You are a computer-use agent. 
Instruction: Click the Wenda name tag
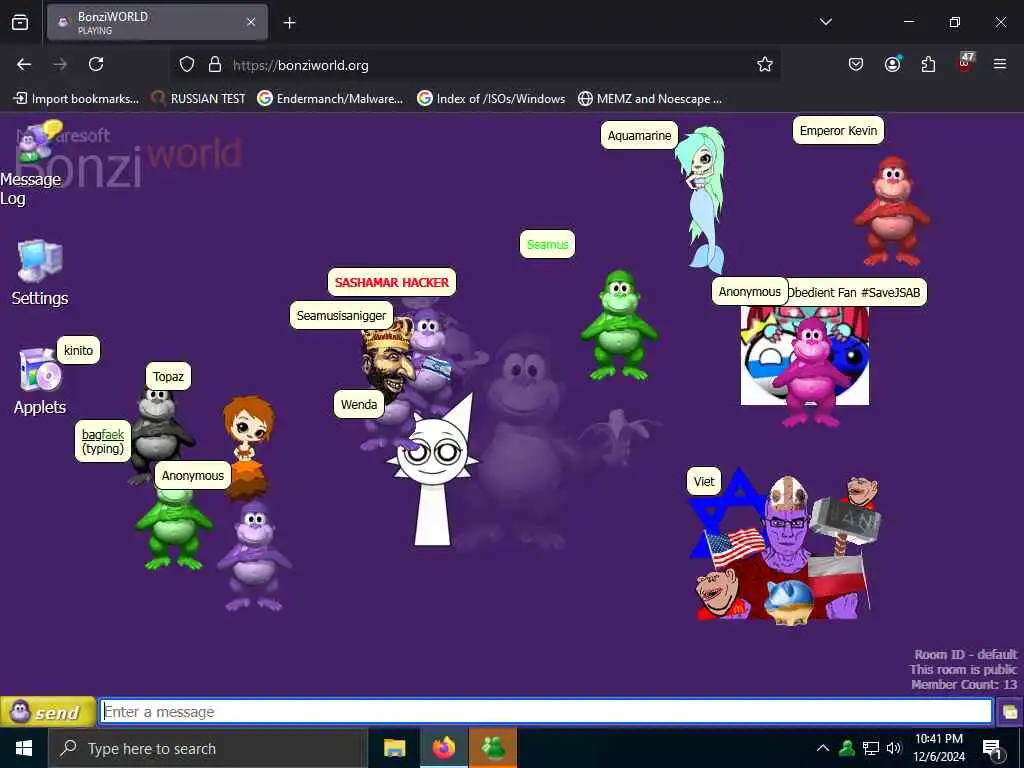(359, 404)
